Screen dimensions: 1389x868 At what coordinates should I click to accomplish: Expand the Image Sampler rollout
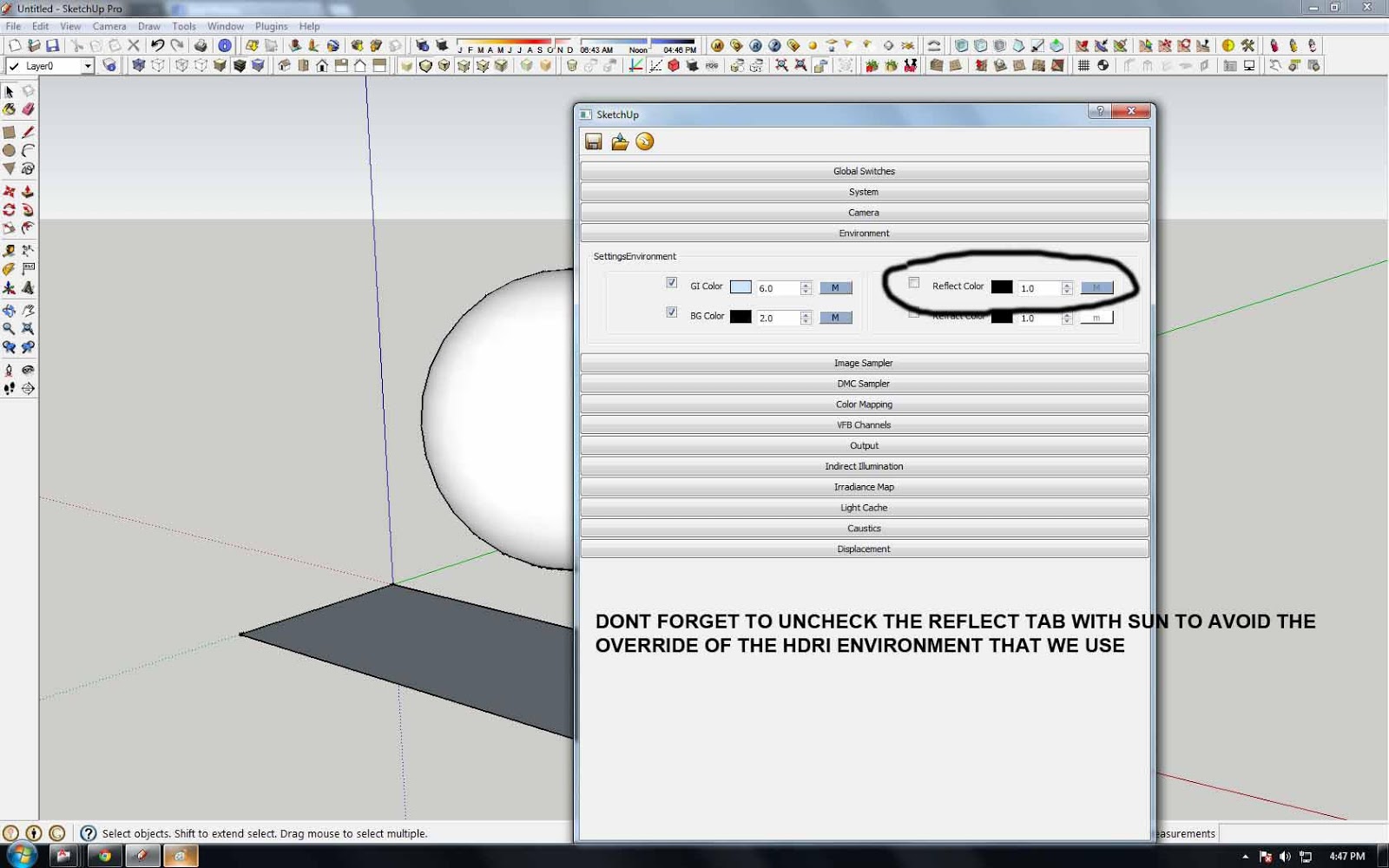[864, 363]
